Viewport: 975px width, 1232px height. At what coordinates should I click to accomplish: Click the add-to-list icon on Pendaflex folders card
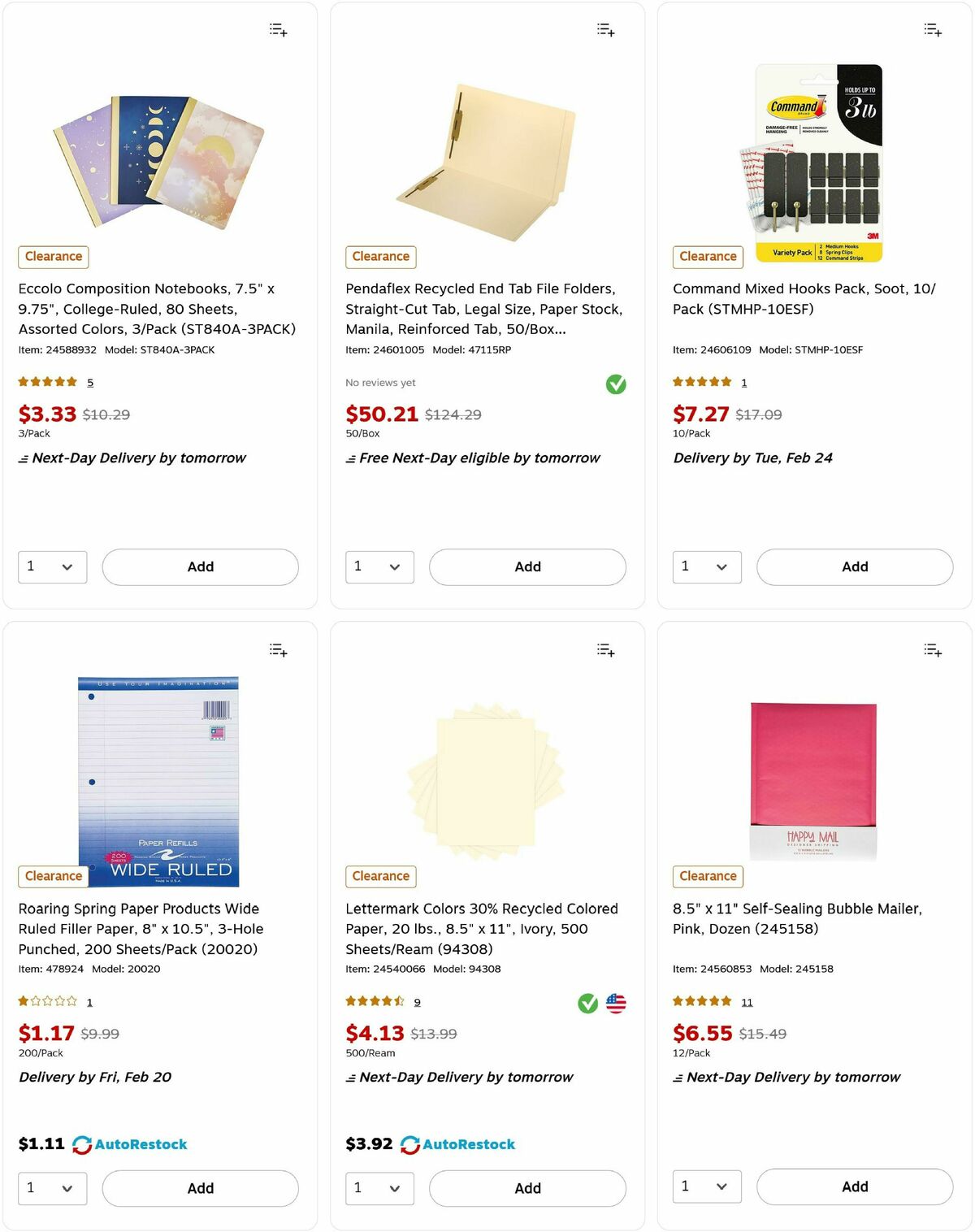(x=605, y=29)
